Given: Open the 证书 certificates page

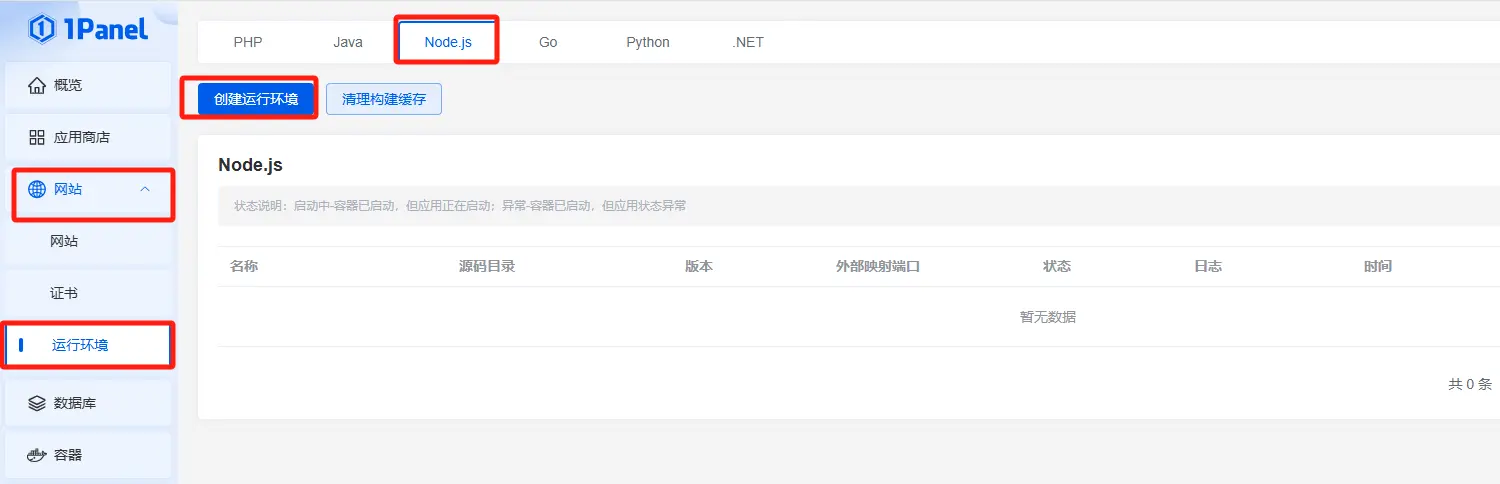Looking at the screenshot, I should (x=88, y=293).
